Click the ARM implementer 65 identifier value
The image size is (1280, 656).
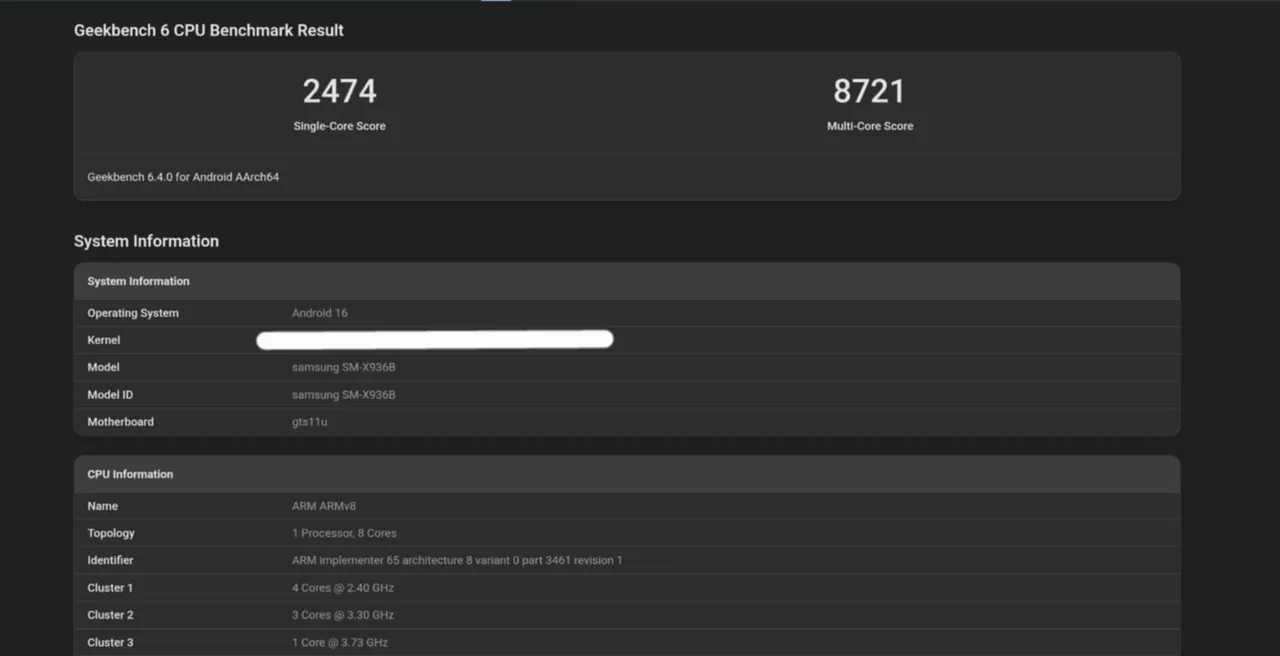coord(457,560)
